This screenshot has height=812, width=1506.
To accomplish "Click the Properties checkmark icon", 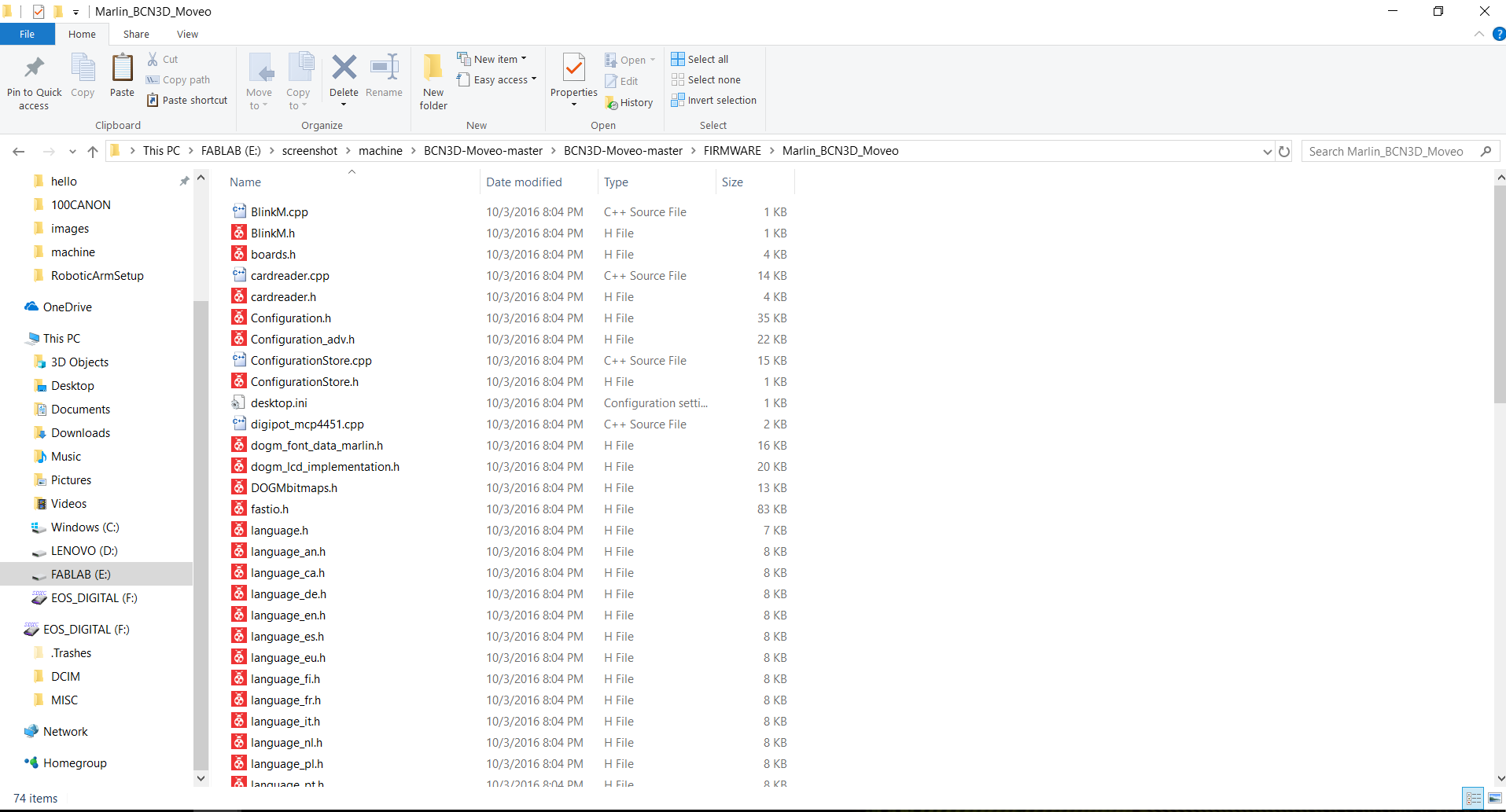I will [x=574, y=68].
